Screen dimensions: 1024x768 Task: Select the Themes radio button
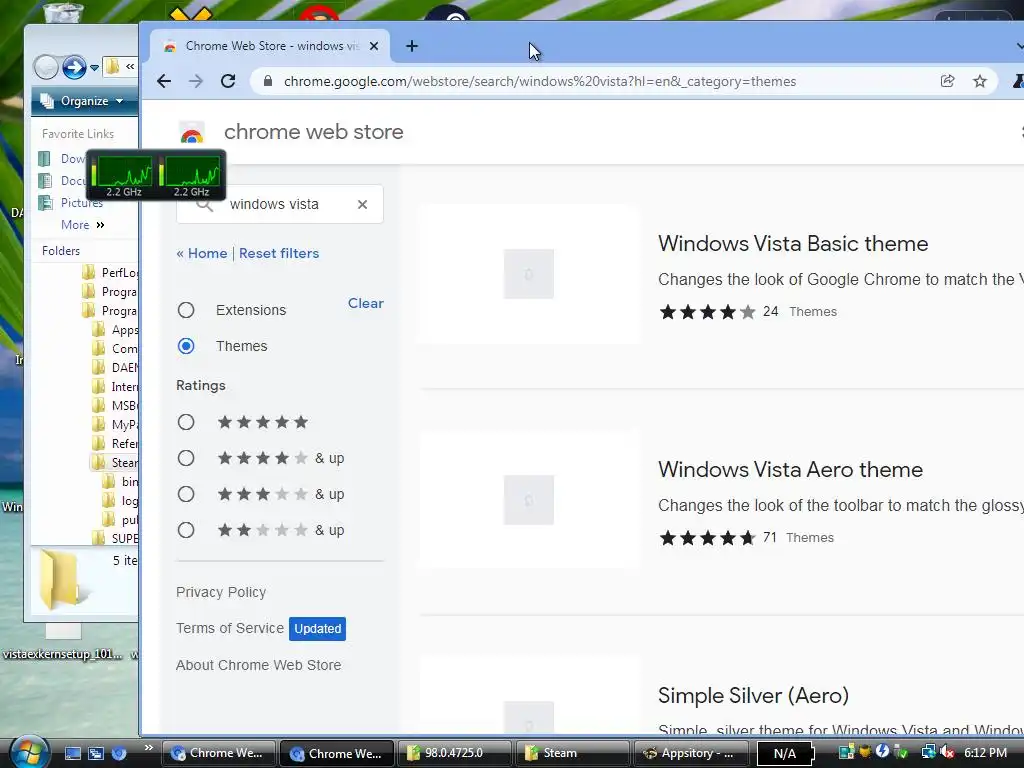186,346
